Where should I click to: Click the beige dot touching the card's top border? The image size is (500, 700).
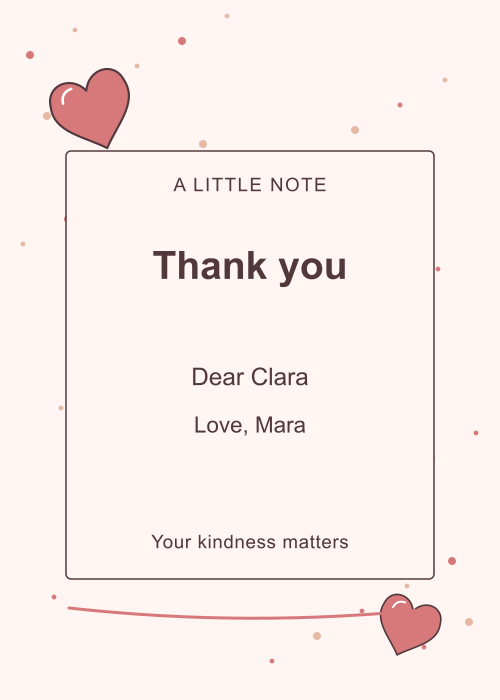tap(203, 144)
